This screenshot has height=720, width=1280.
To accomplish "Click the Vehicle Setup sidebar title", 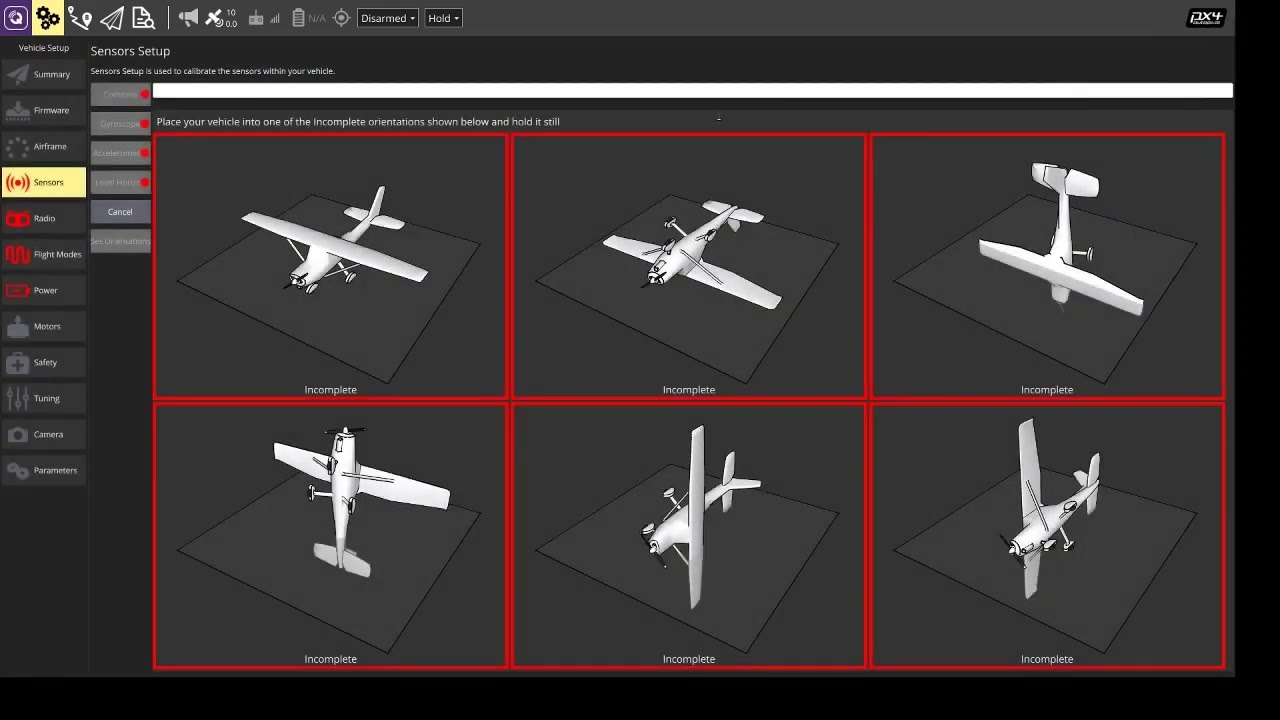I will (44, 48).
